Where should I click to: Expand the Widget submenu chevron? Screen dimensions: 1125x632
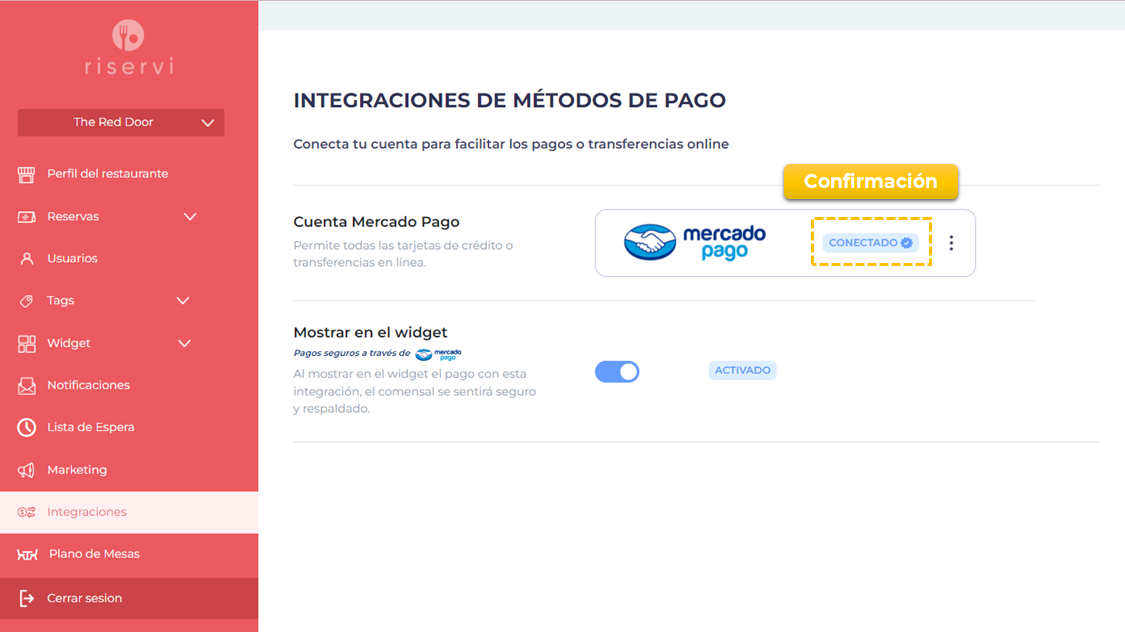(184, 344)
